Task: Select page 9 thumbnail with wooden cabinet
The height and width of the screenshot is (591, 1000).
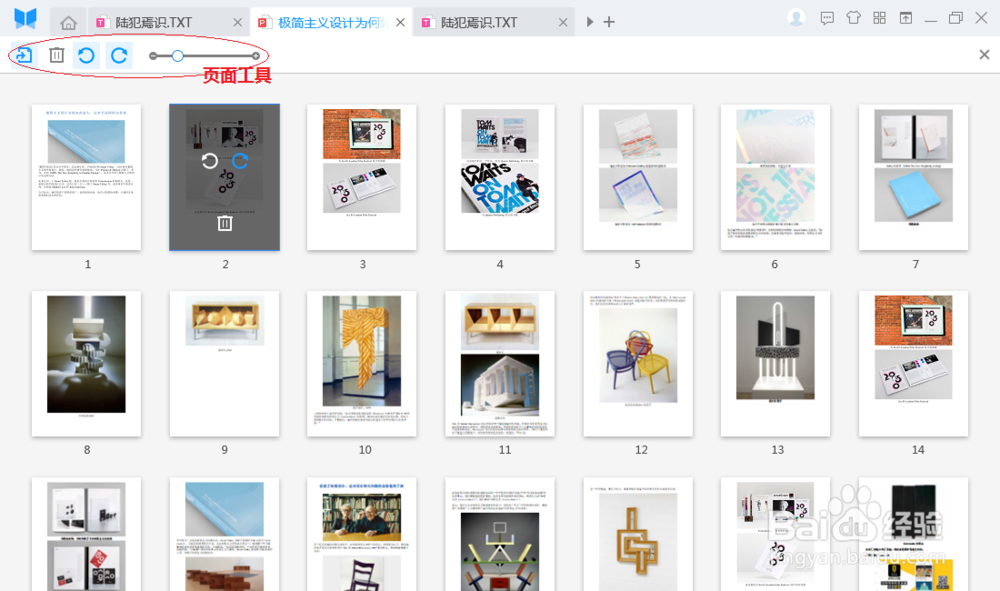Action: tap(224, 364)
